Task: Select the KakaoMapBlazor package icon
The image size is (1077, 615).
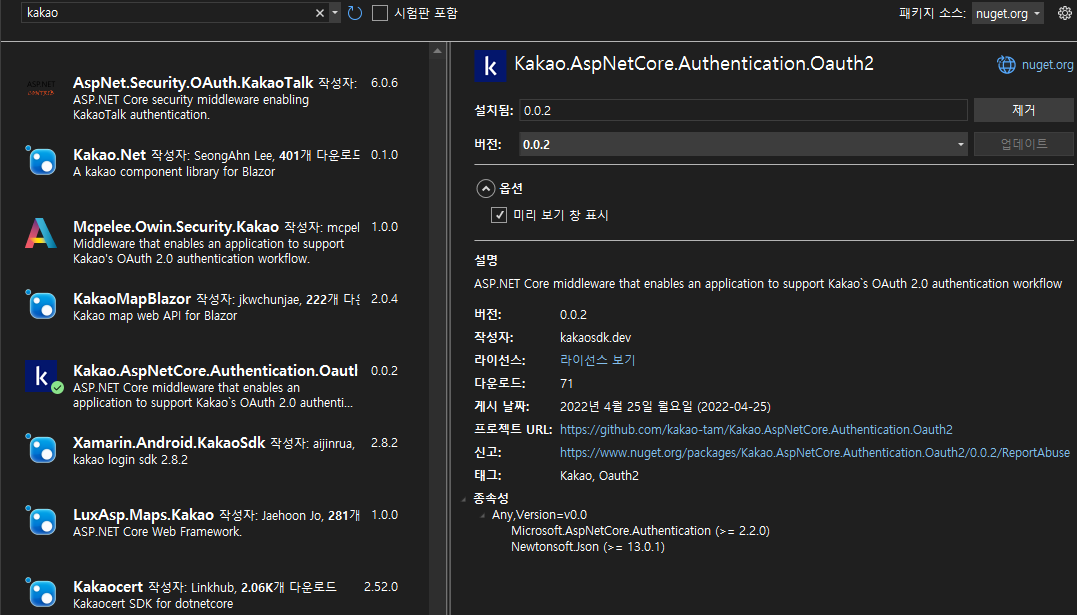Action: coord(41,305)
